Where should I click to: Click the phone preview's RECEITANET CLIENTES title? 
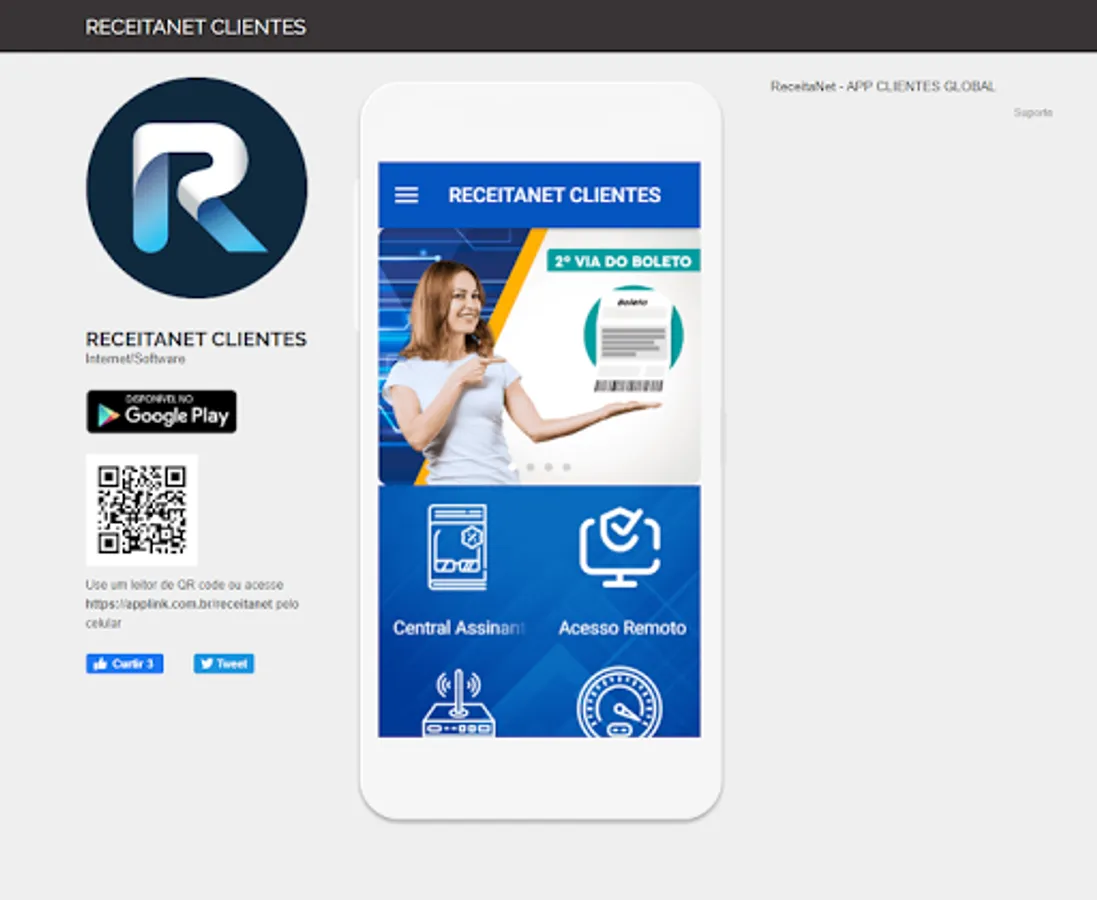554,195
